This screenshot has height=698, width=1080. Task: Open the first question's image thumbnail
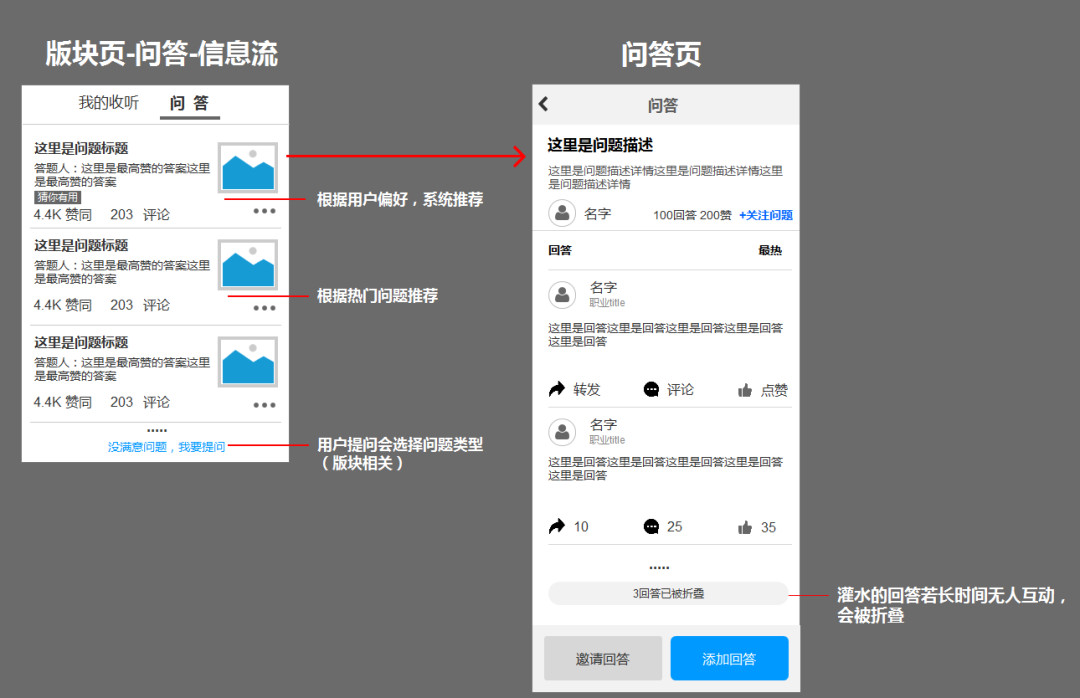(x=248, y=168)
